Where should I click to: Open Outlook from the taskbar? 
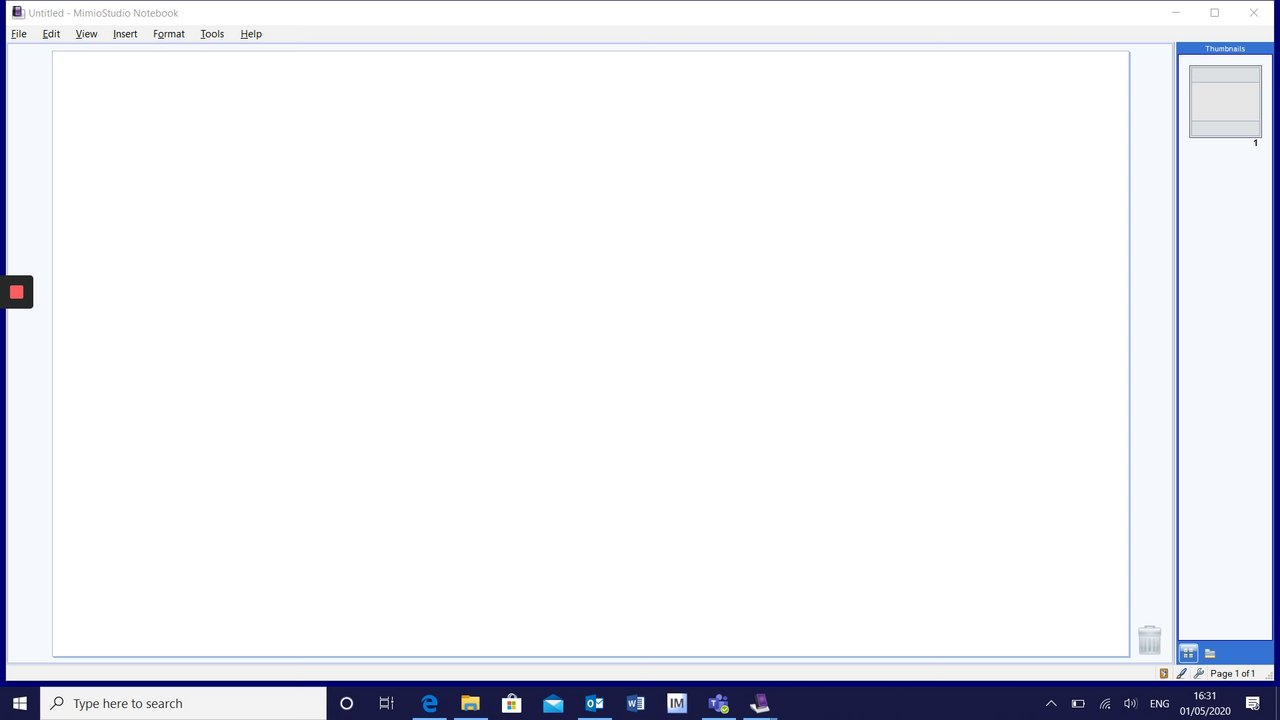click(594, 703)
